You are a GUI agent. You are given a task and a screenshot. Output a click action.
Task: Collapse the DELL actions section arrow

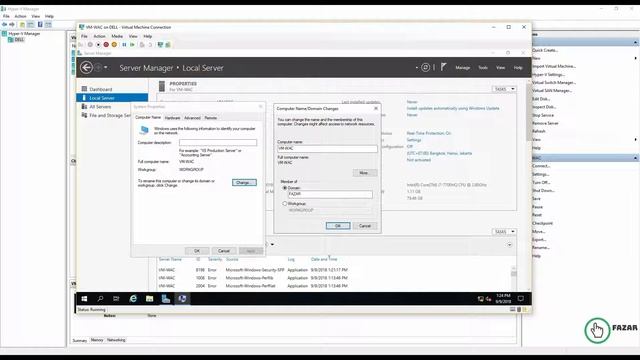click(636, 42)
